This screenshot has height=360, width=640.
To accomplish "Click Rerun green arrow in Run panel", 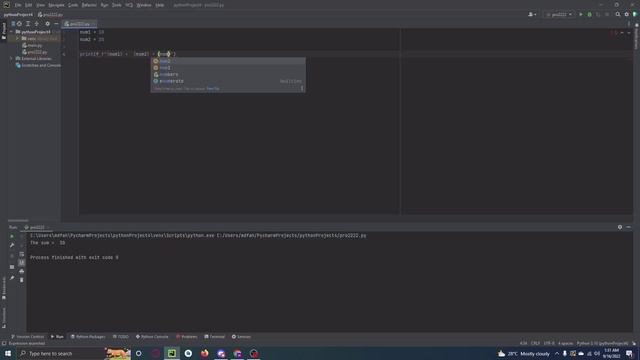I will (x=12, y=236).
